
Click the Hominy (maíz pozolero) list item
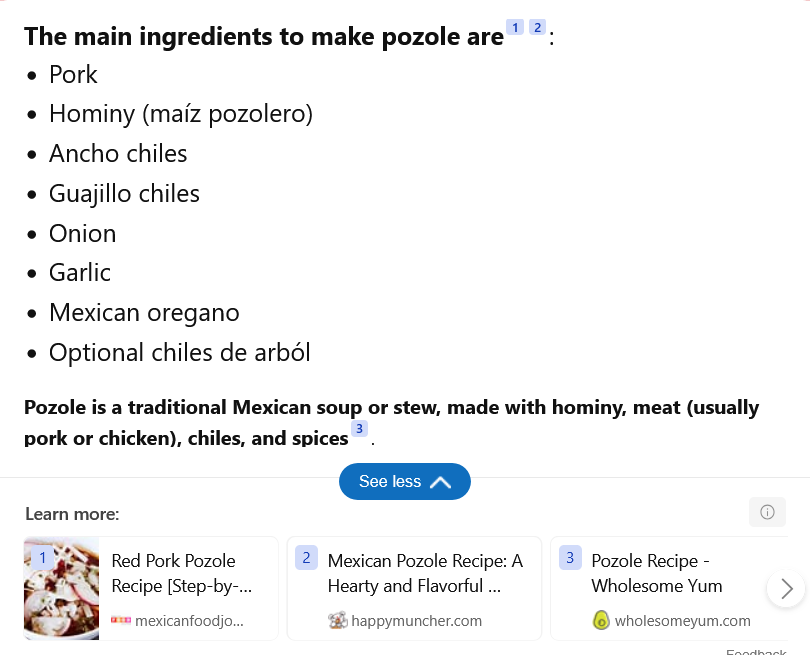click(181, 114)
